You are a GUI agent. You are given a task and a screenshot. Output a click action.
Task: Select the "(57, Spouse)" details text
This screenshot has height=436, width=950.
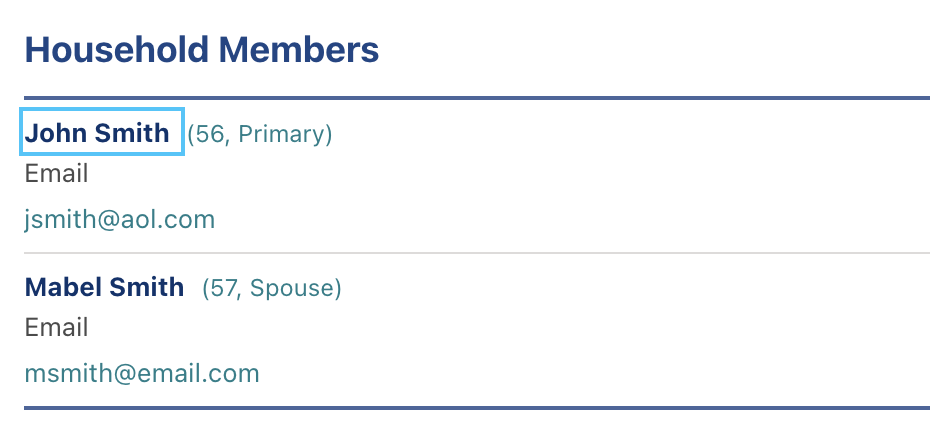[x=272, y=289]
